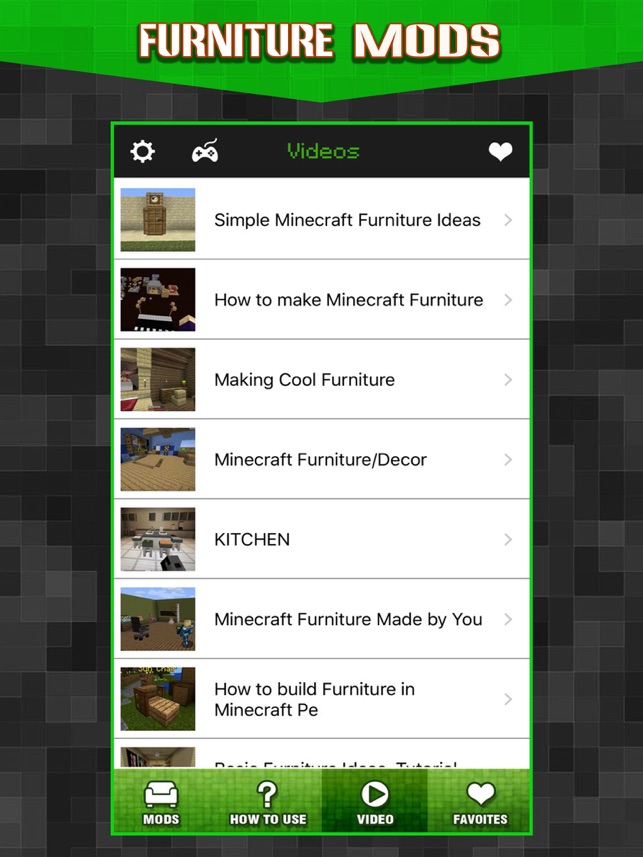This screenshot has width=643, height=857.
Task: Select the Video tab
Action: click(375, 802)
